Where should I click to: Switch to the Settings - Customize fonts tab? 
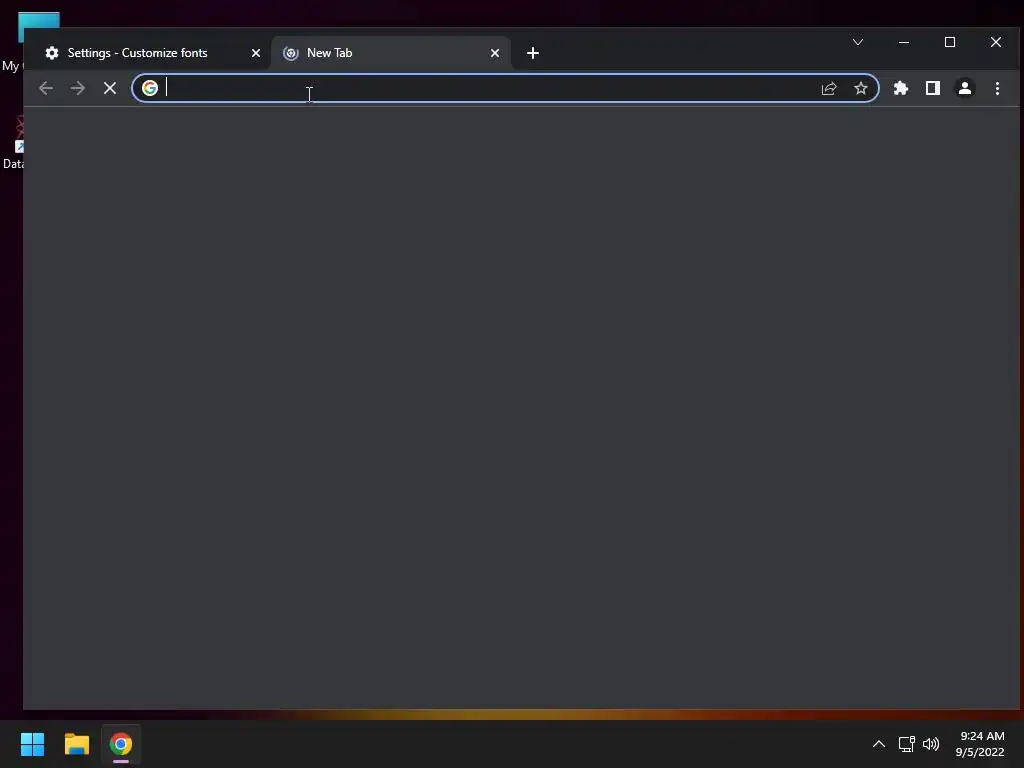click(x=152, y=53)
